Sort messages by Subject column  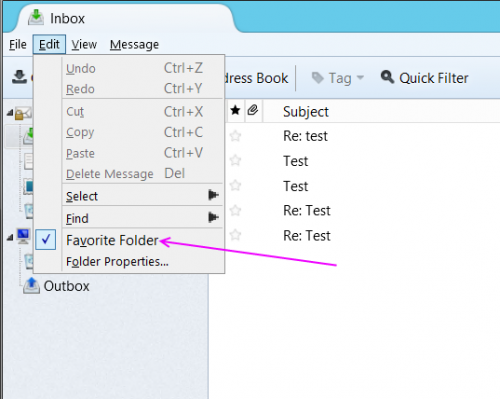[306, 112]
